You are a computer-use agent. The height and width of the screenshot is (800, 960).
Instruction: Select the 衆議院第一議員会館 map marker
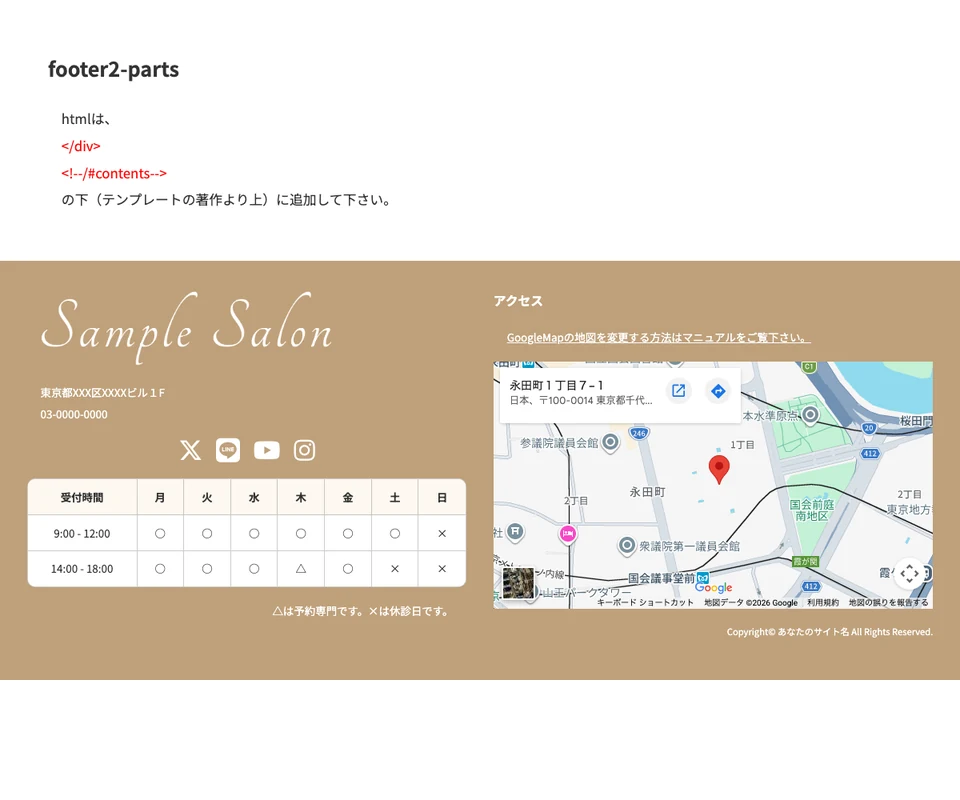627,546
